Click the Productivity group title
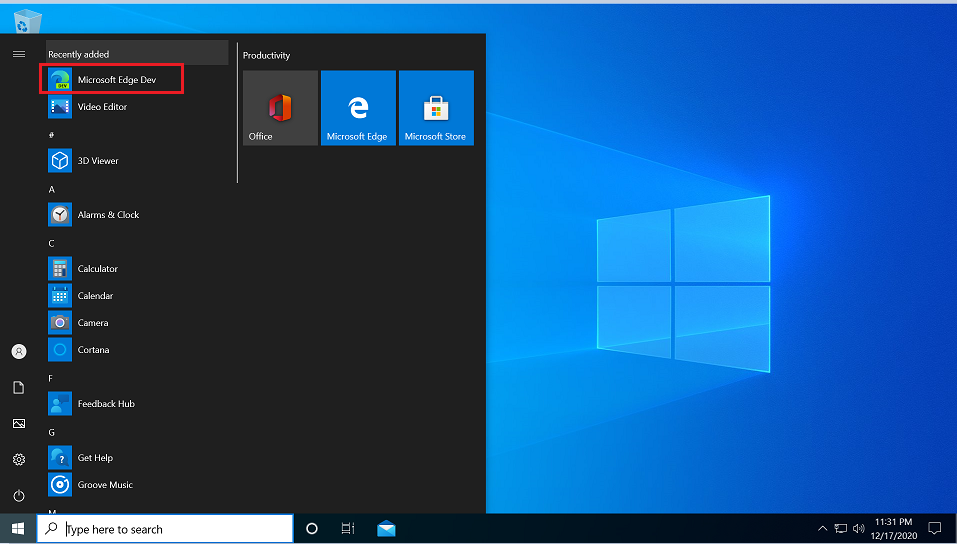 click(x=267, y=56)
